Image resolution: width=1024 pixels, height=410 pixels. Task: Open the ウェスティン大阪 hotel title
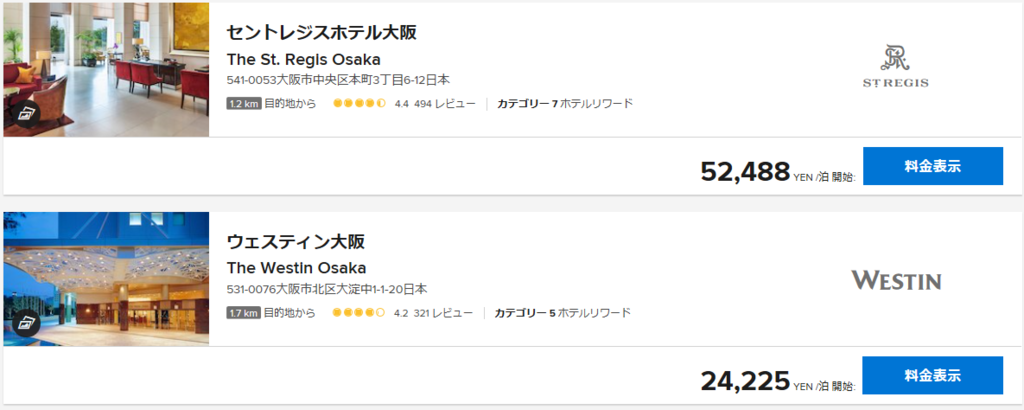point(296,242)
